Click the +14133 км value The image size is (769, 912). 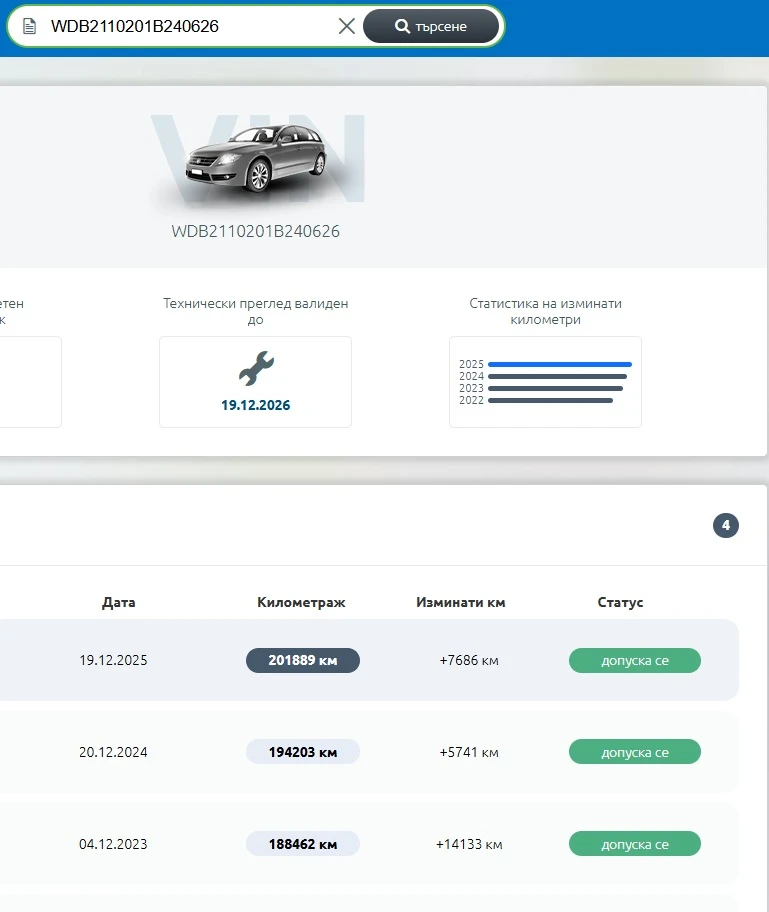coord(469,845)
